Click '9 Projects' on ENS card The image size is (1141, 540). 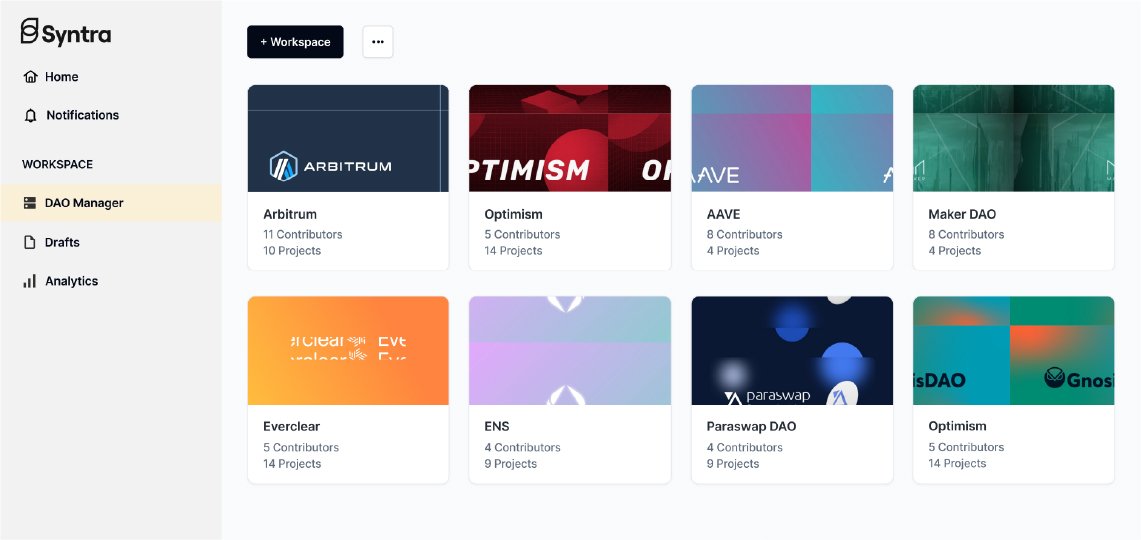511,464
